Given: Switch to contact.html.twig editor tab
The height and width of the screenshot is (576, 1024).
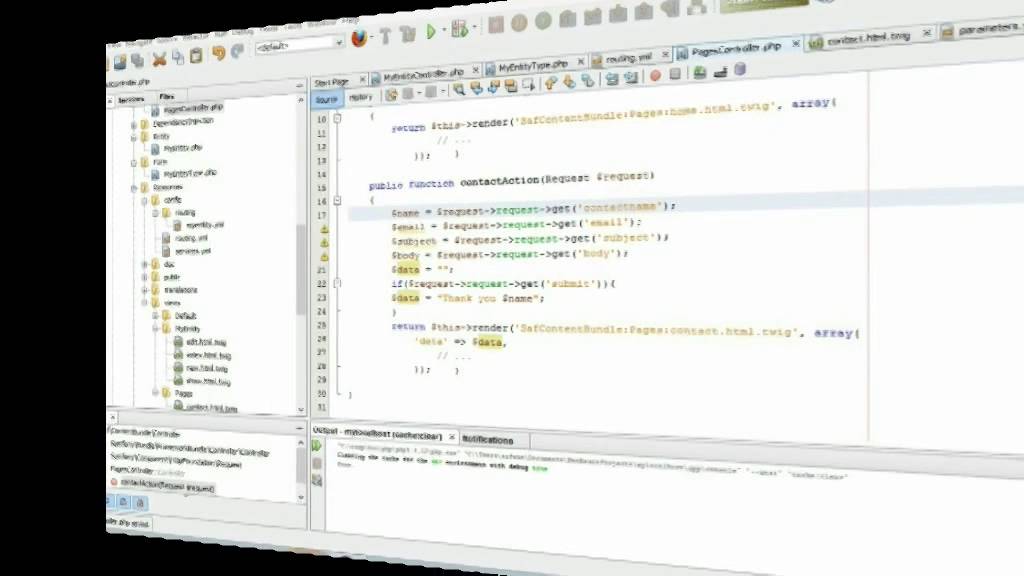Looking at the screenshot, I should 869,38.
